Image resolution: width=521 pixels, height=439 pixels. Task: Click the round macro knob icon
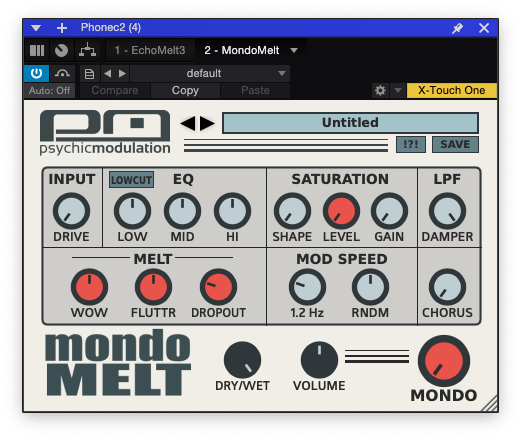(x=61, y=51)
